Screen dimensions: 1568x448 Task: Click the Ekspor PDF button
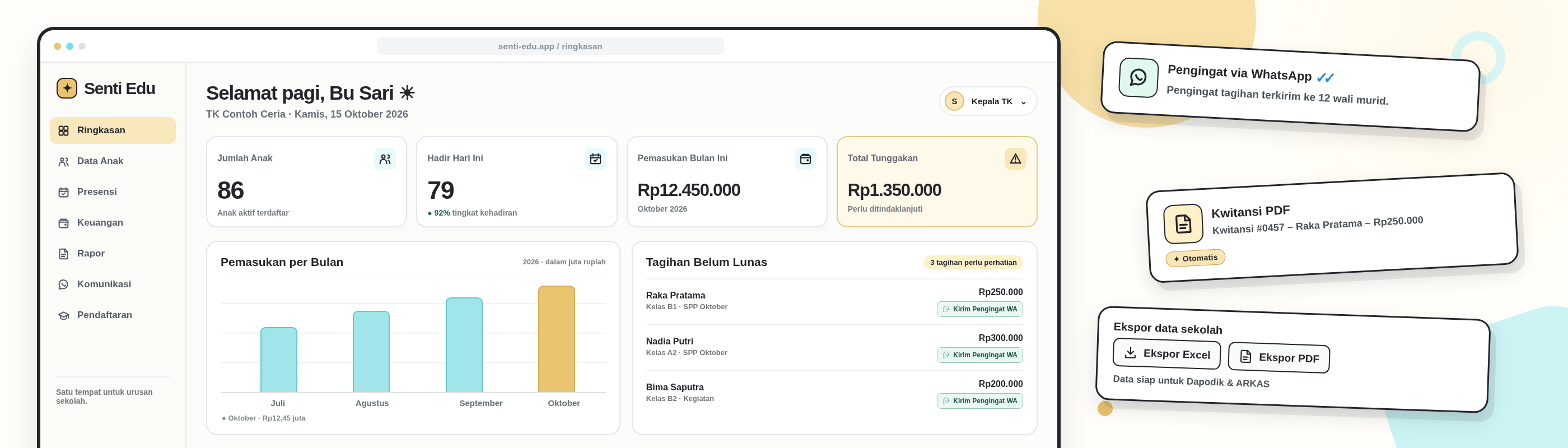(1279, 357)
